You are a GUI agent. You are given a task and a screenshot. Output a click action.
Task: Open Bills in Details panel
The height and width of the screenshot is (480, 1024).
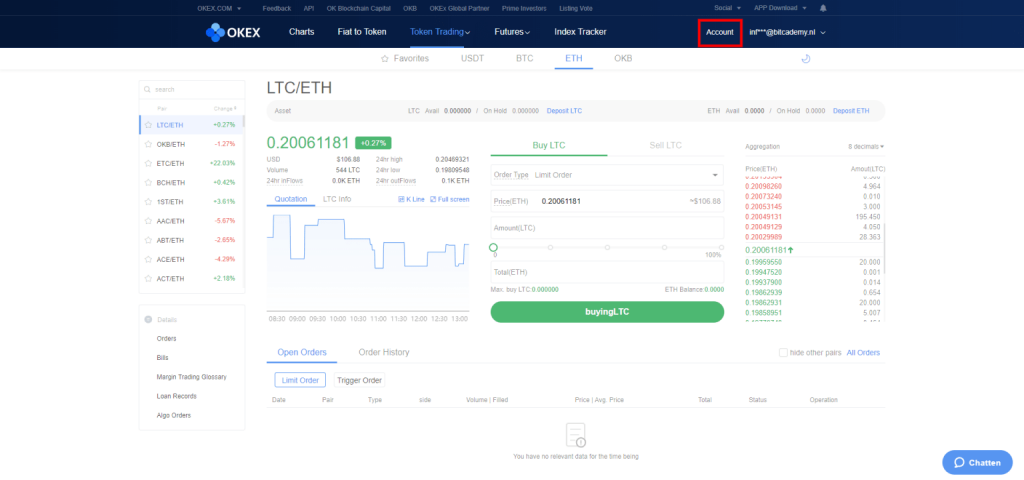(x=163, y=358)
